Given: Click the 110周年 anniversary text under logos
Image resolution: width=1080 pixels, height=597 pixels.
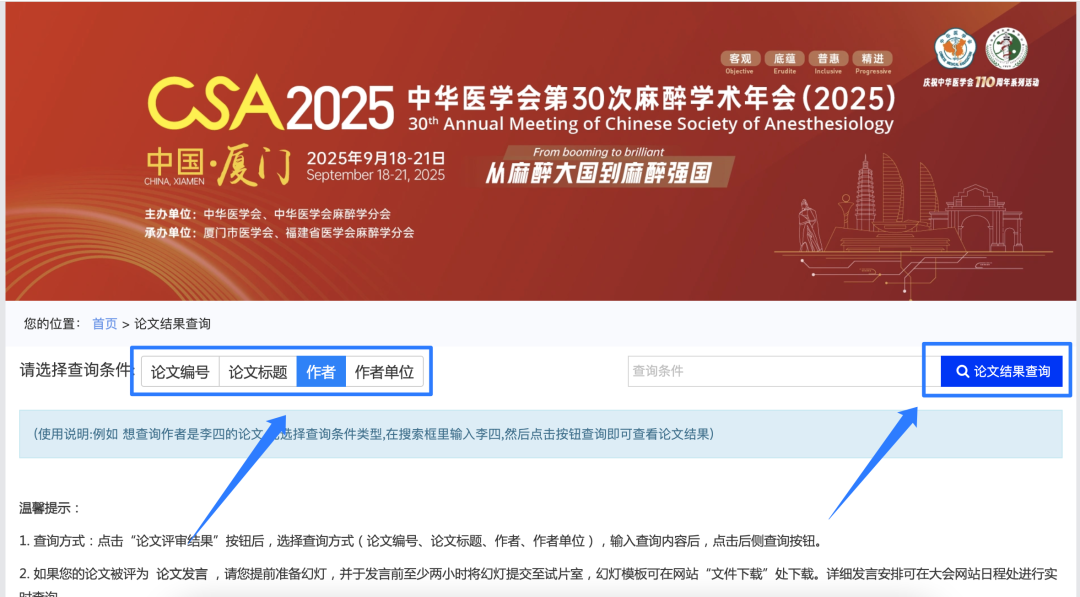Looking at the screenshot, I should 981,82.
